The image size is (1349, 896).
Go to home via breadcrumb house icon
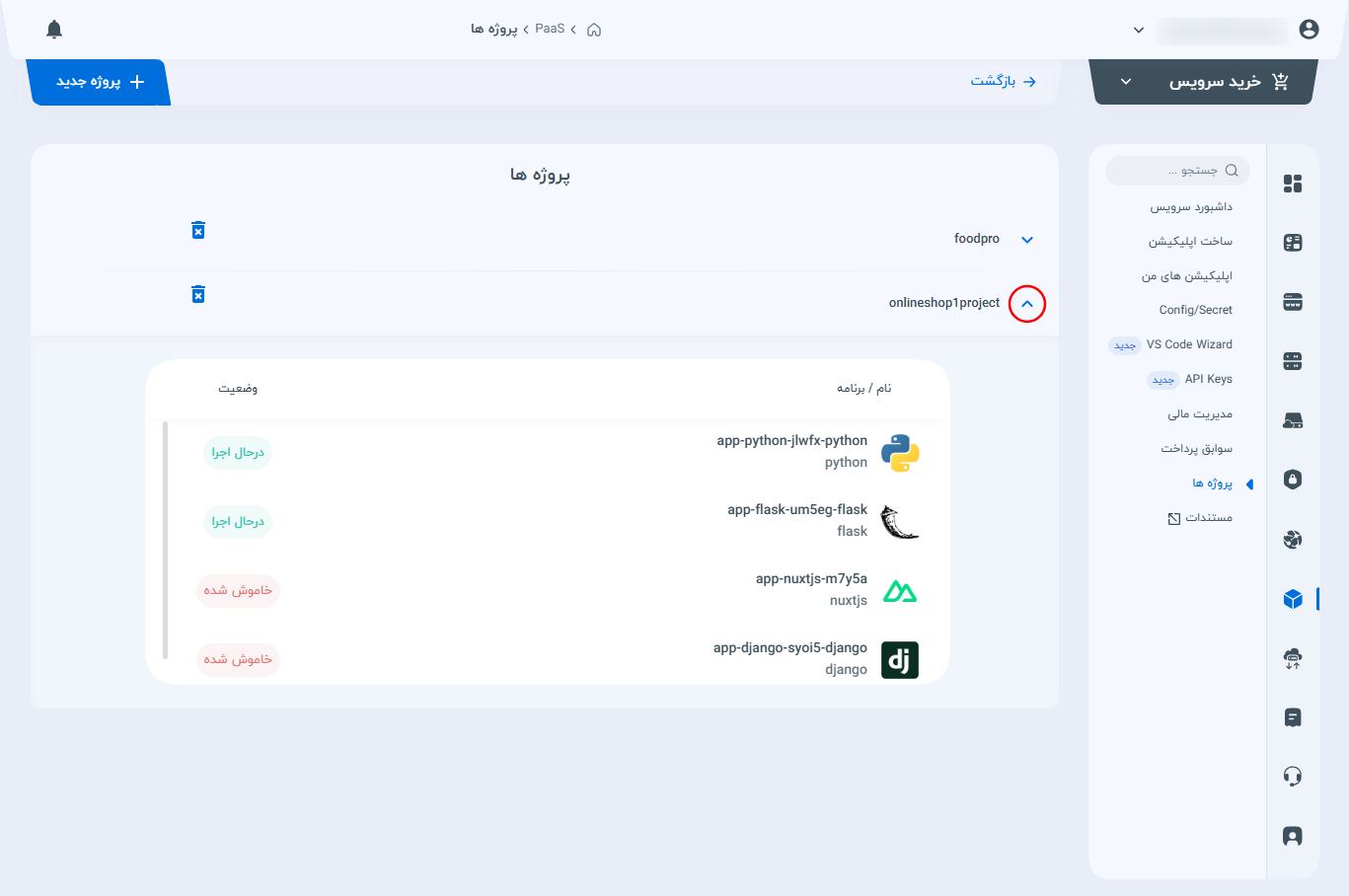[594, 30]
